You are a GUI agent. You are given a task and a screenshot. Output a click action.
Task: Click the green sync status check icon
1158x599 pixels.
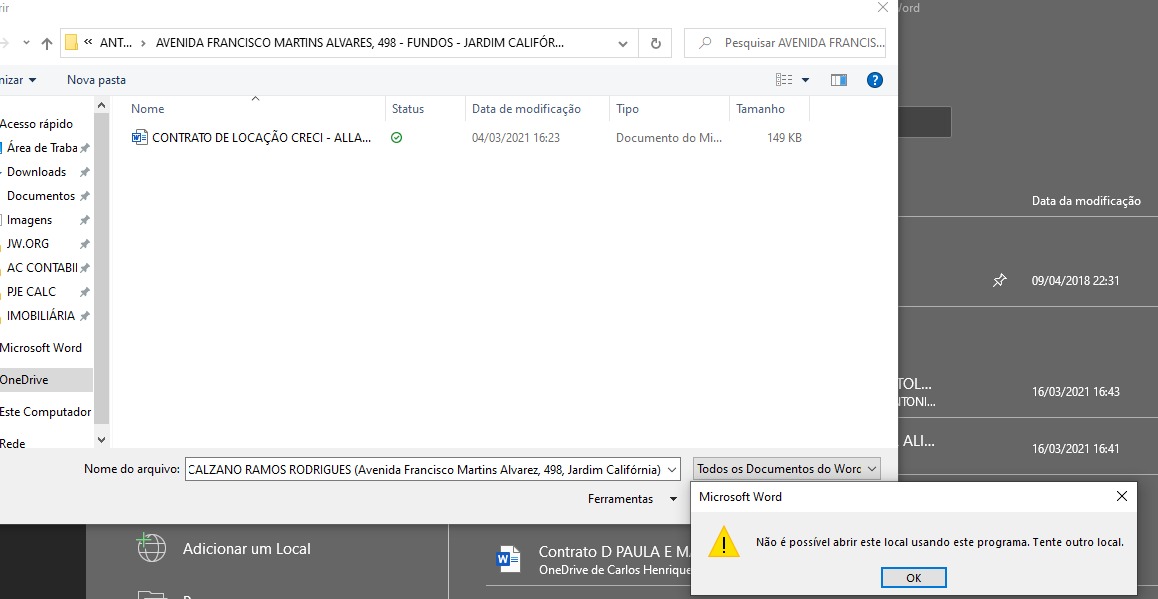point(397,137)
